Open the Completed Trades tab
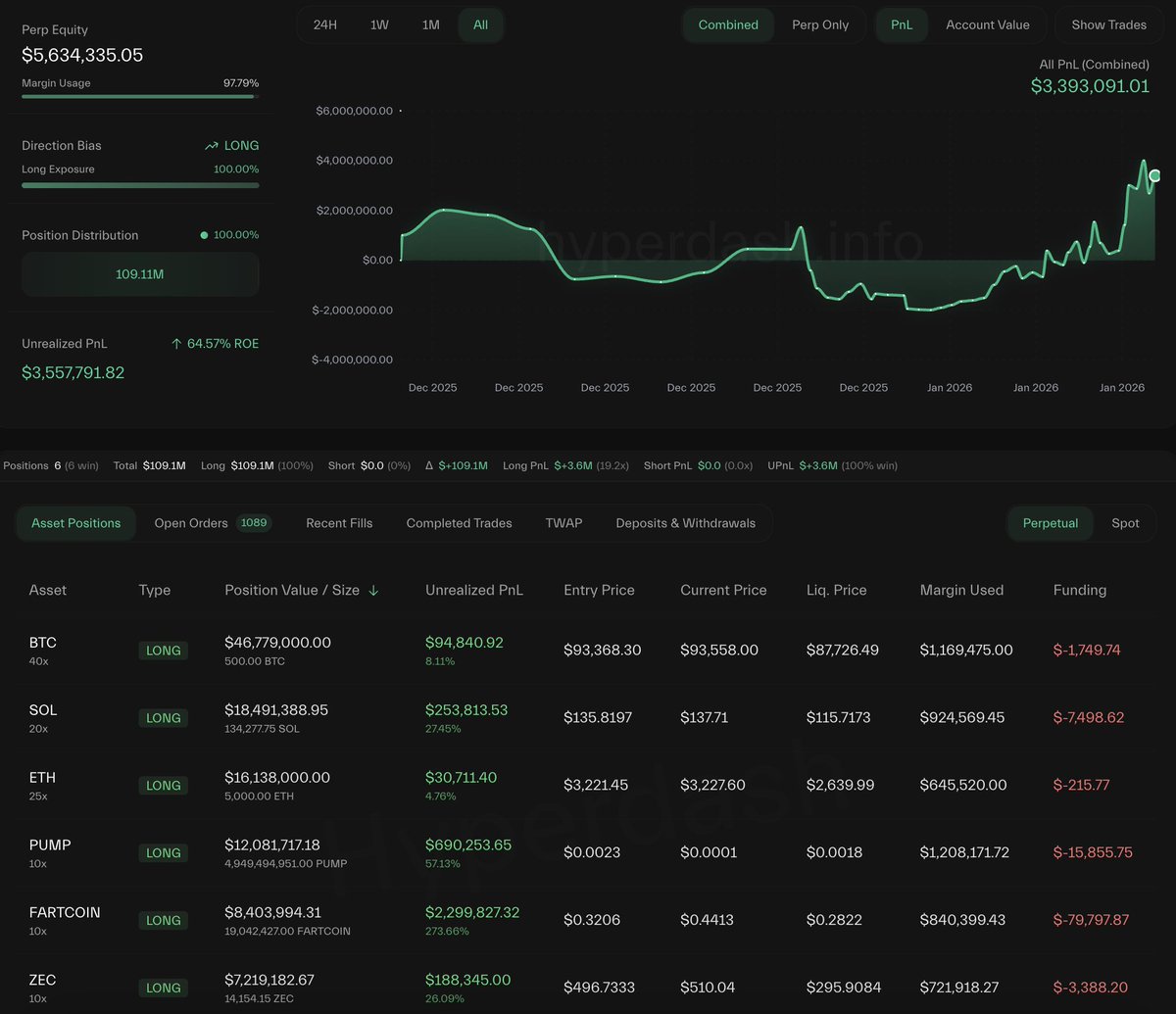 (459, 523)
